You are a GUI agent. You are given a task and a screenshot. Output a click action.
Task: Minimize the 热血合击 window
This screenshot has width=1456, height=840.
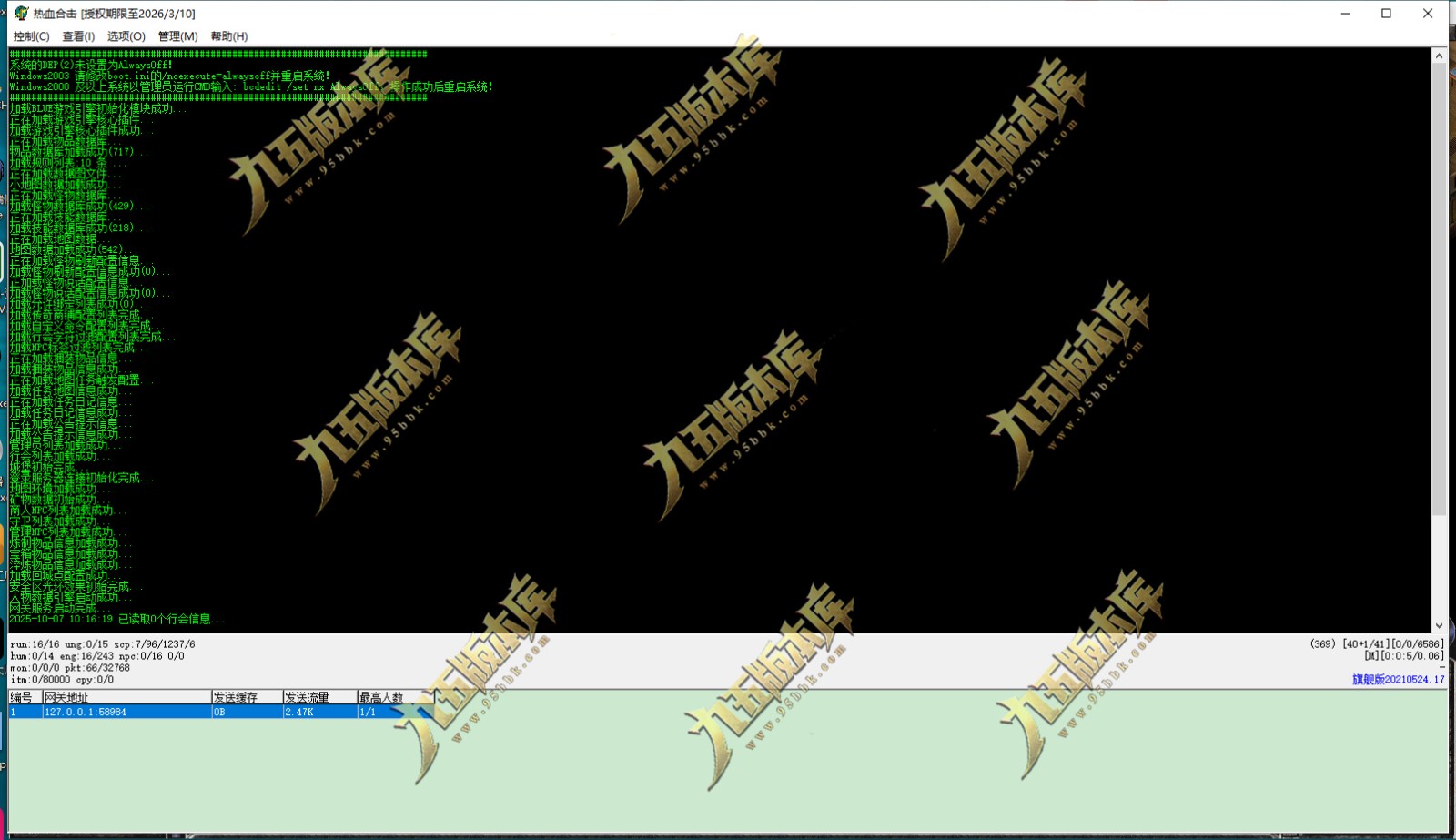click(x=1345, y=14)
